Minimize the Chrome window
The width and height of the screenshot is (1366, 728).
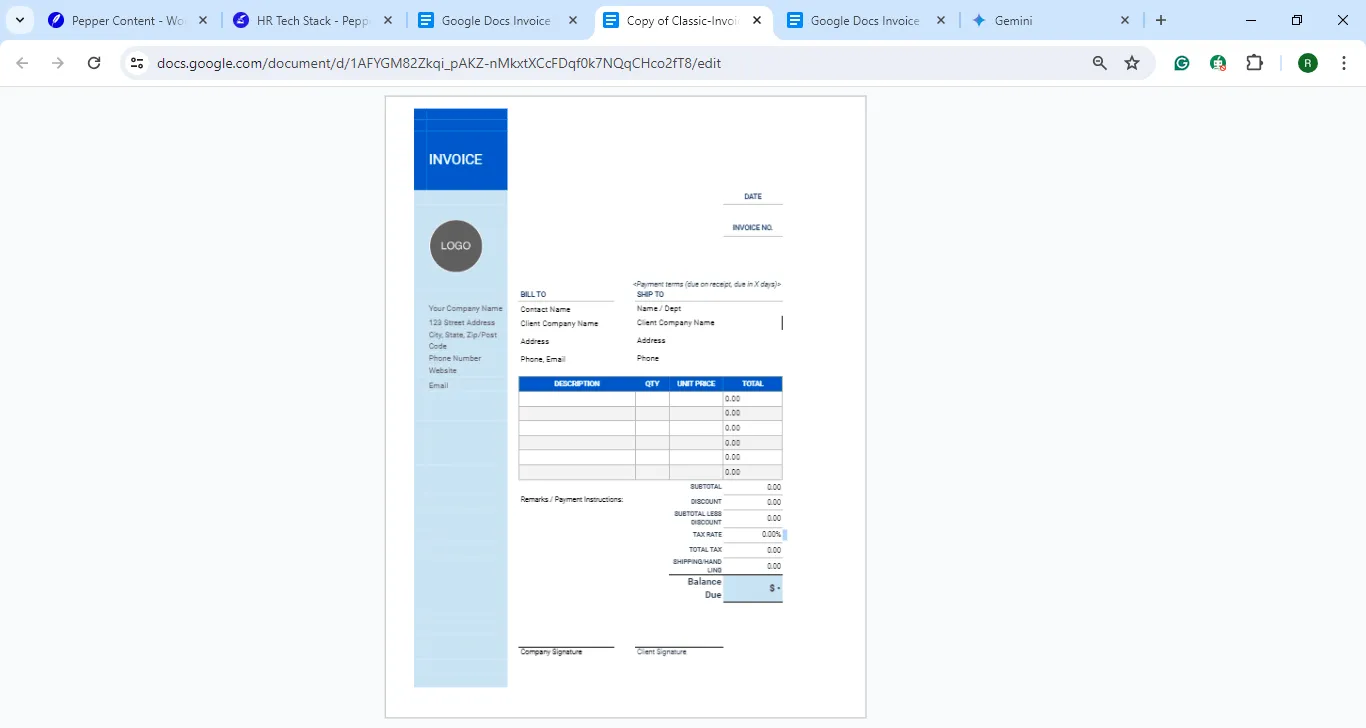tap(1251, 20)
